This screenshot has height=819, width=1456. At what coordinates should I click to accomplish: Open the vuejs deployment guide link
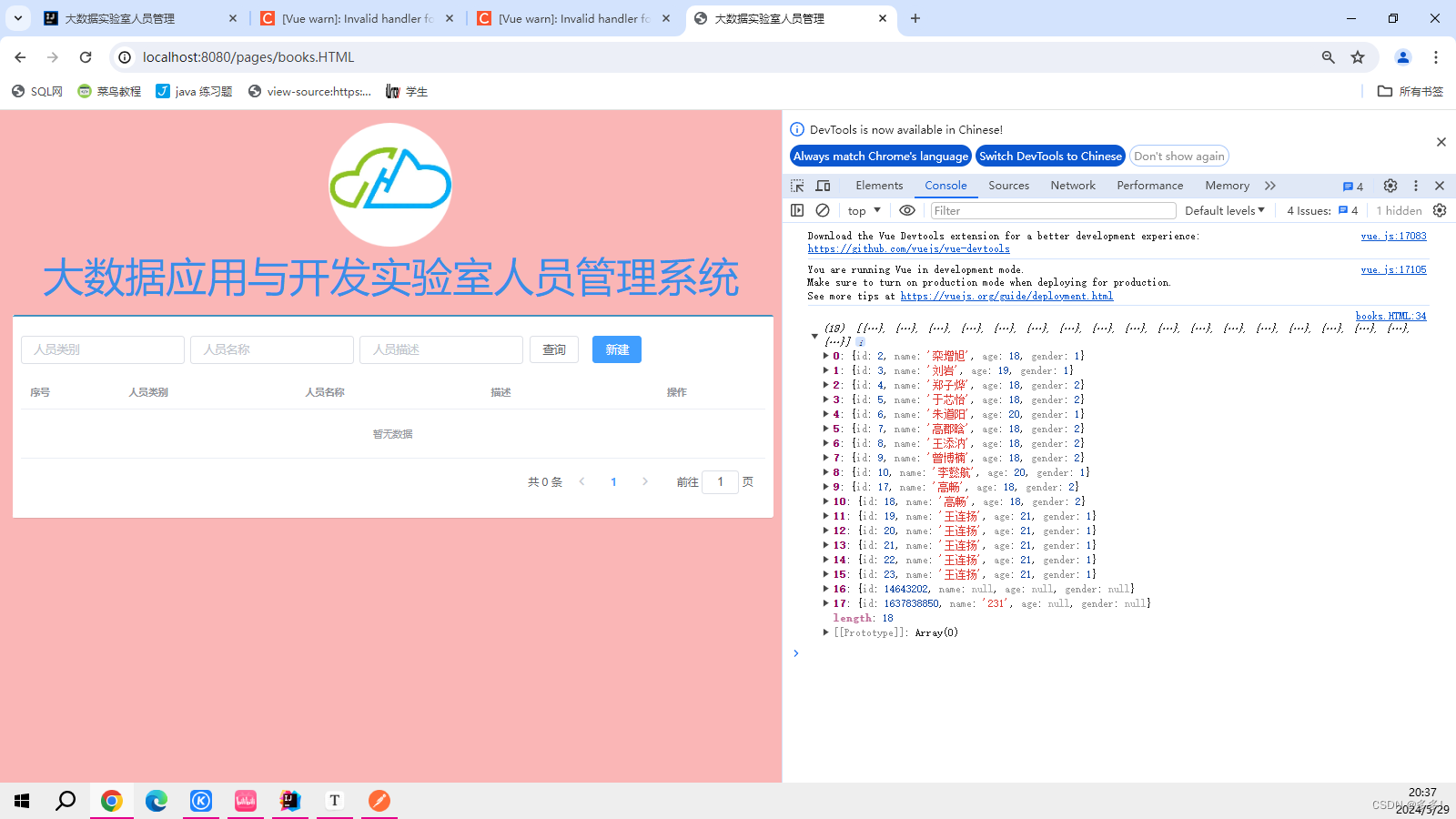click(x=1006, y=297)
